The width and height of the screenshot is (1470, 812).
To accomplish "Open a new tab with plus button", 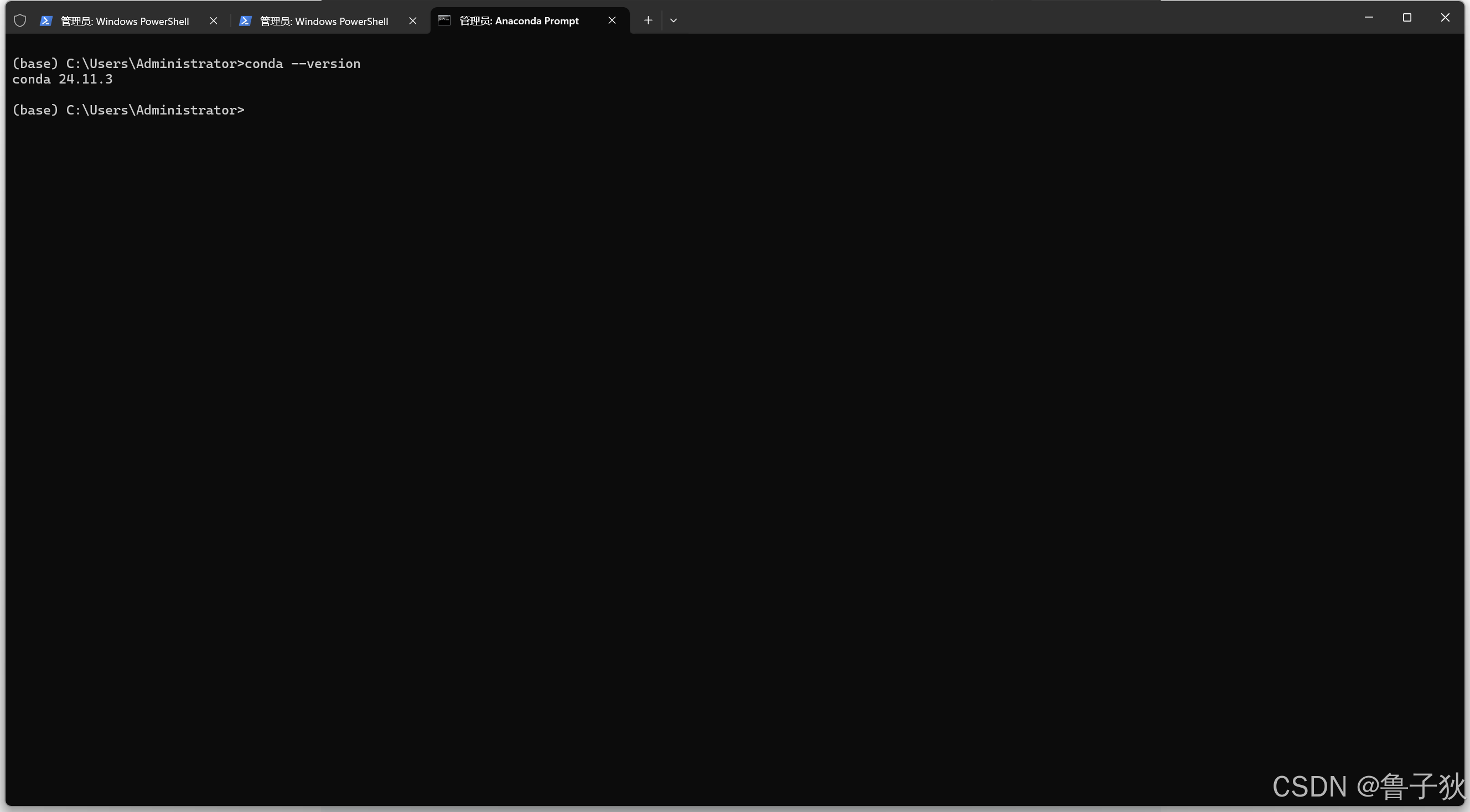I will pyautogui.click(x=648, y=20).
